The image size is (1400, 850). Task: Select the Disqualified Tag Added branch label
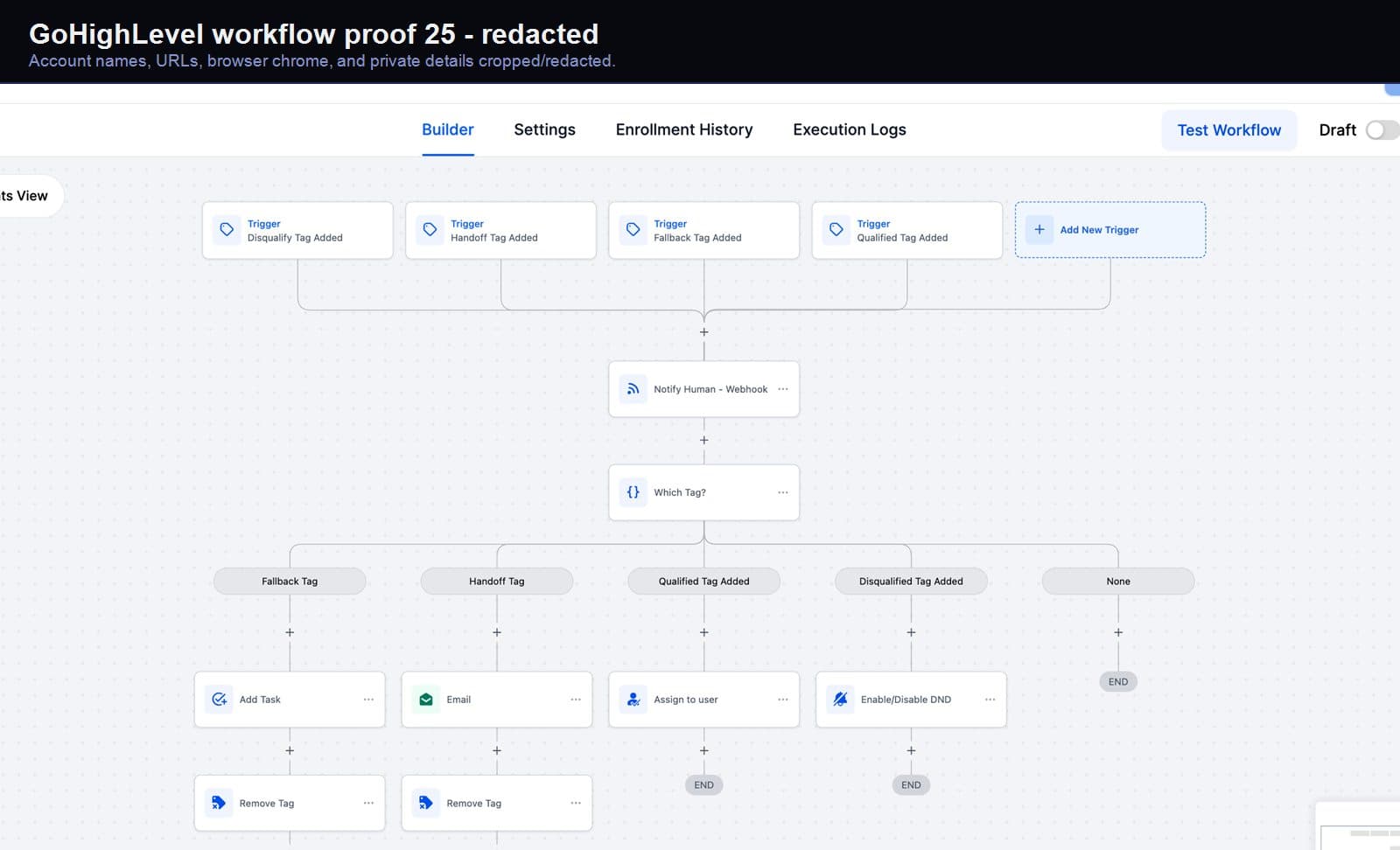pos(911,582)
